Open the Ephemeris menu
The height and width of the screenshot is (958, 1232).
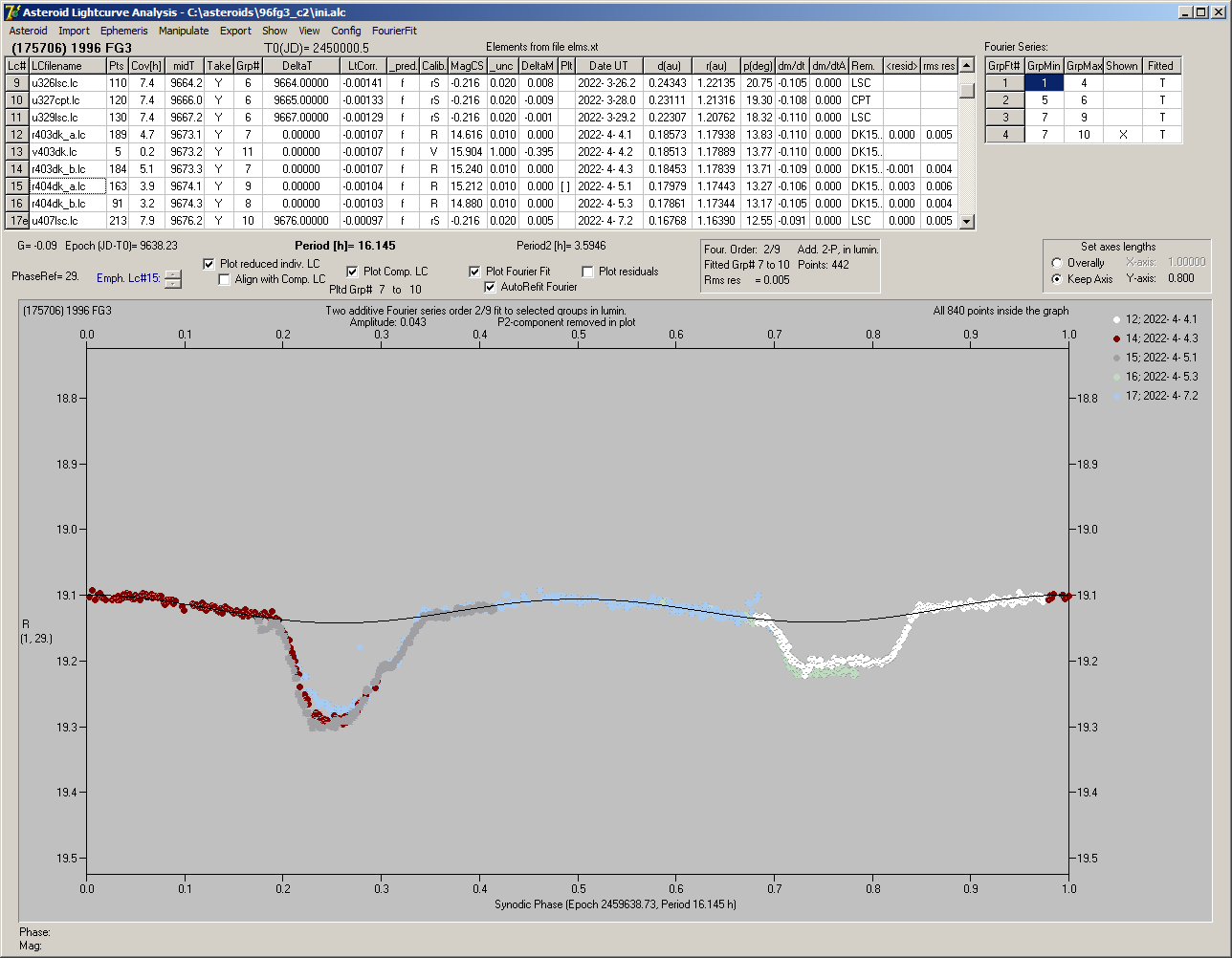[x=124, y=31]
